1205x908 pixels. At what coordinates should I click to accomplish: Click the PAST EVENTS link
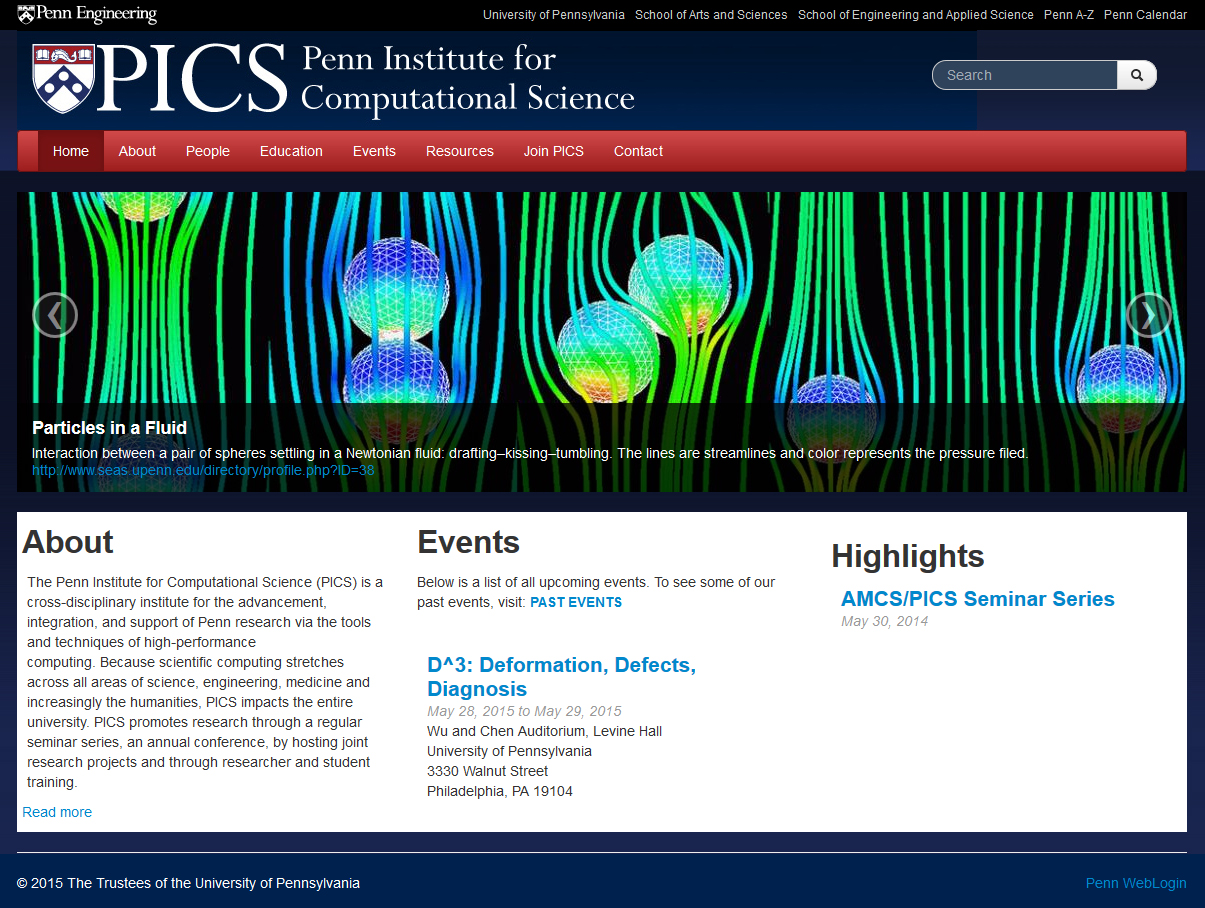point(576,602)
